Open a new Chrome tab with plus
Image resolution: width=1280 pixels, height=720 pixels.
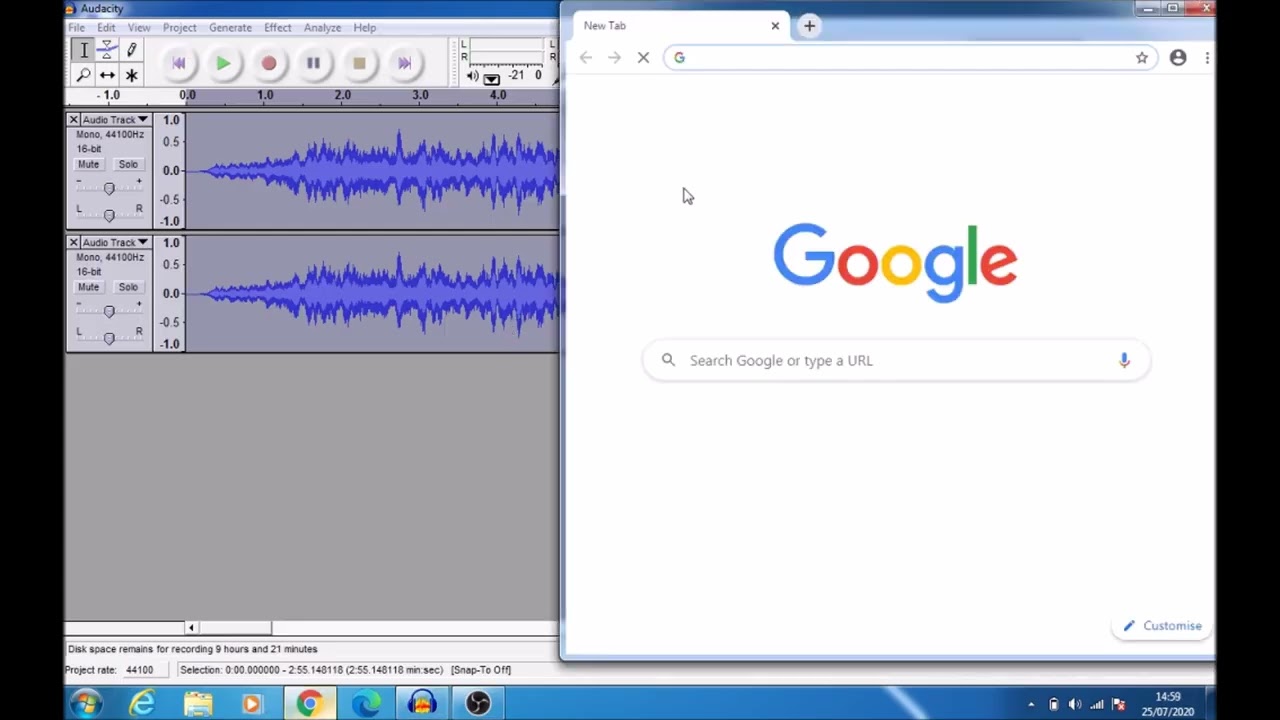point(809,26)
